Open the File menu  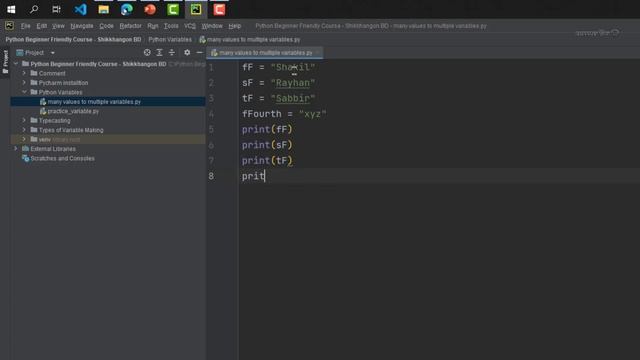click(x=25, y=26)
